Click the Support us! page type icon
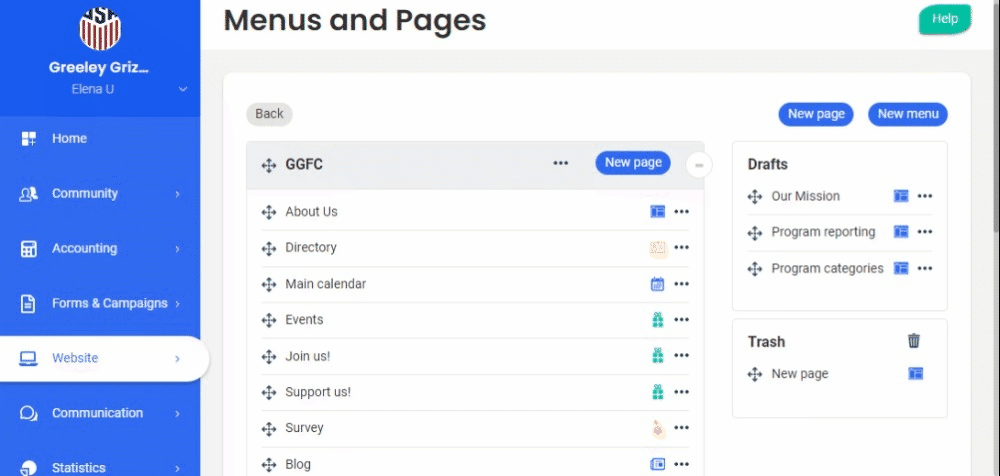Viewport: 1000px width, 476px height. point(658,392)
